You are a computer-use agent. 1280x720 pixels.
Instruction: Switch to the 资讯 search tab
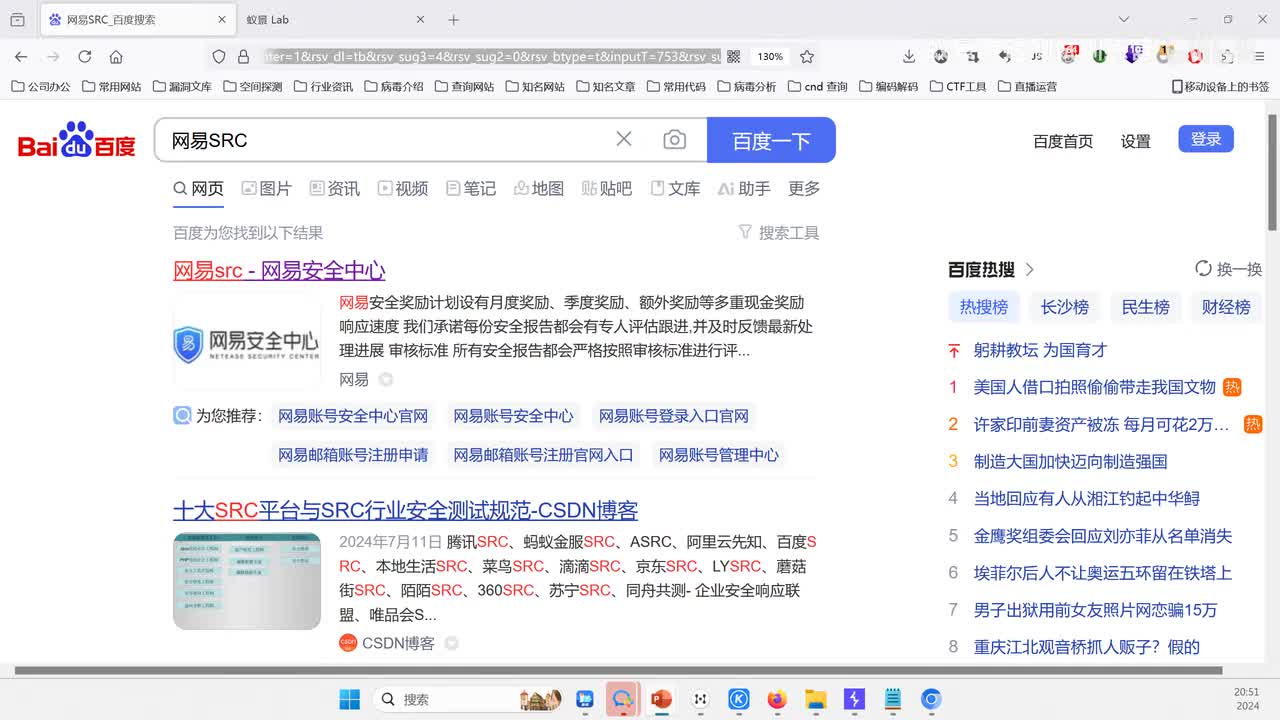click(x=334, y=188)
